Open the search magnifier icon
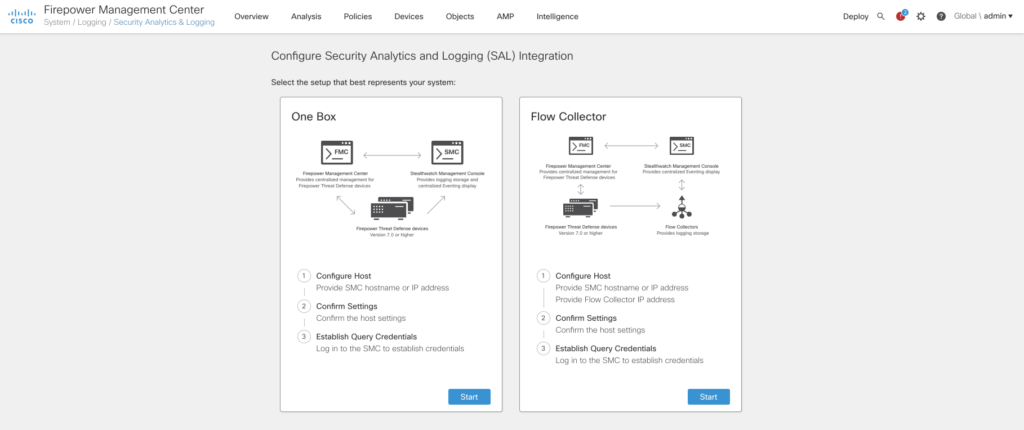The image size is (1024, 430). (x=881, y=16)
